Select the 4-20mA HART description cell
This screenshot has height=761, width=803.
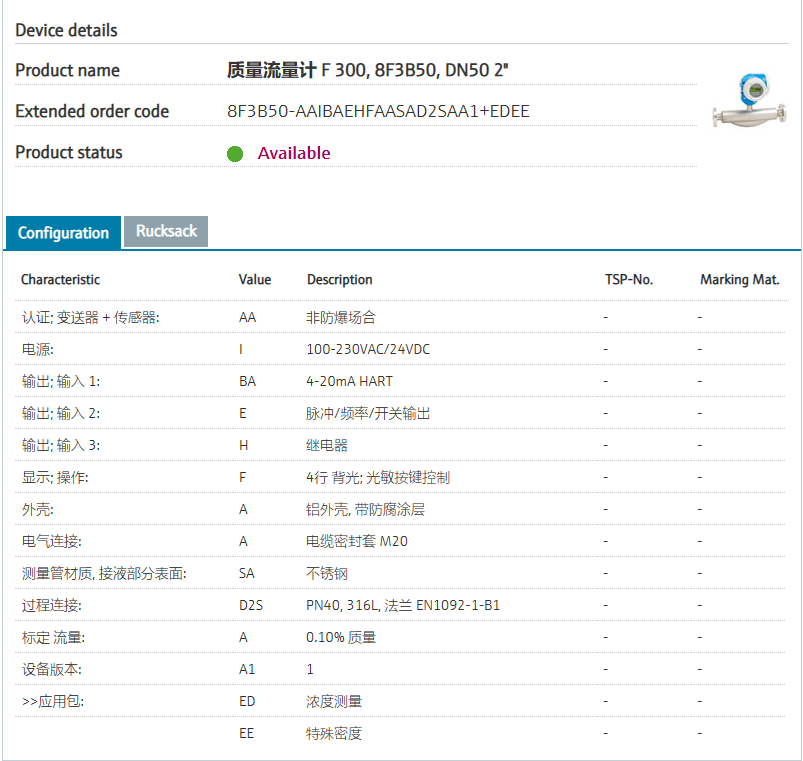(349, 381)
